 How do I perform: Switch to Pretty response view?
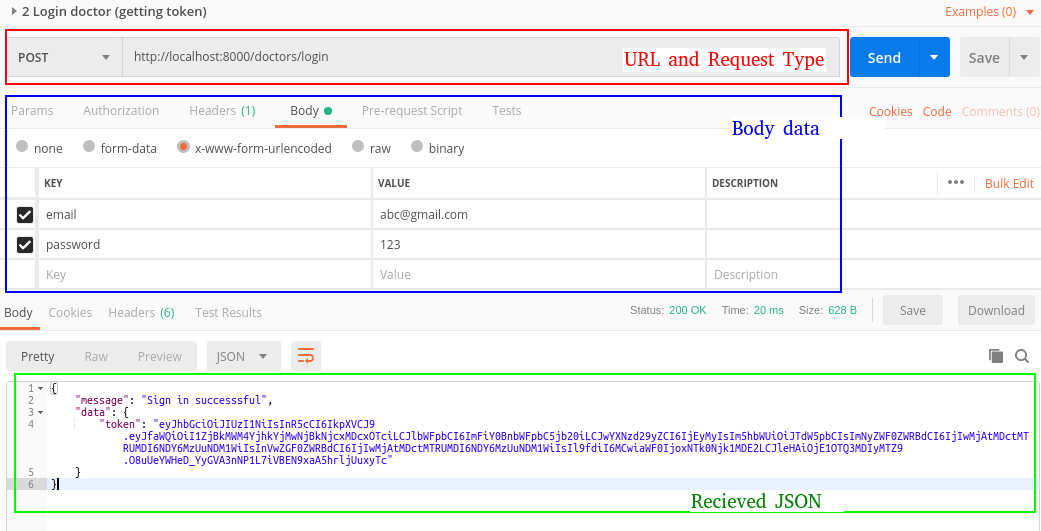tap(37, 356)
